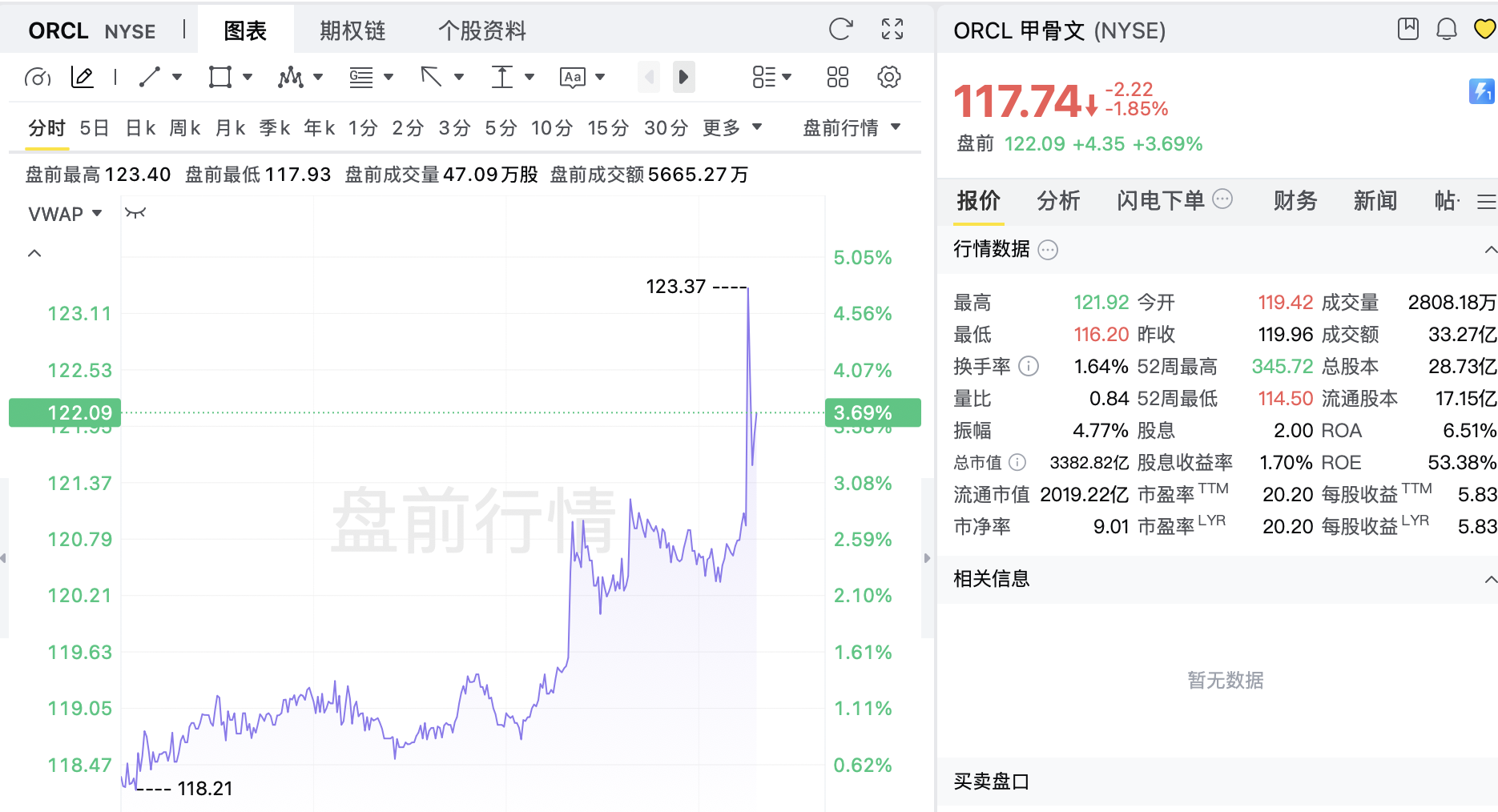Open the levels line tool dropdown arrow
The image size is (1498, 812).
[389, 77]
